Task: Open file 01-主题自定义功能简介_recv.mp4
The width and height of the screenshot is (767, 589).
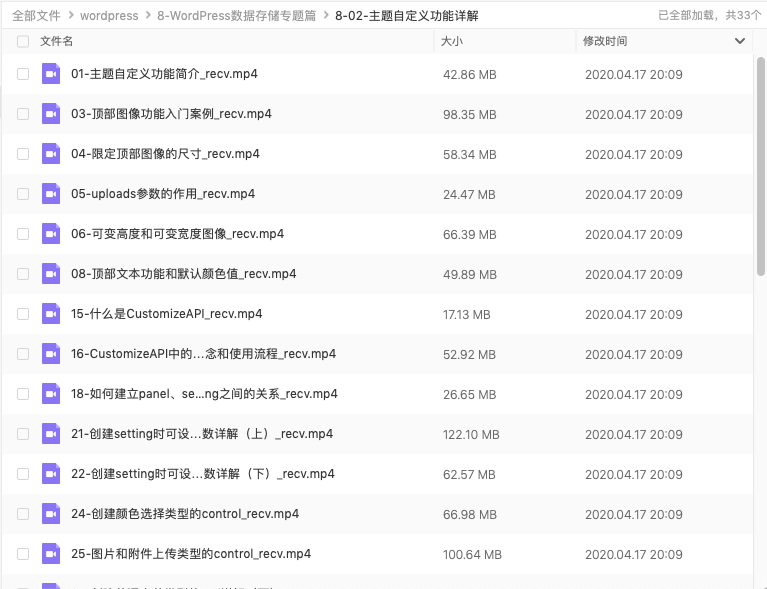Action: (x=164, y=74)
